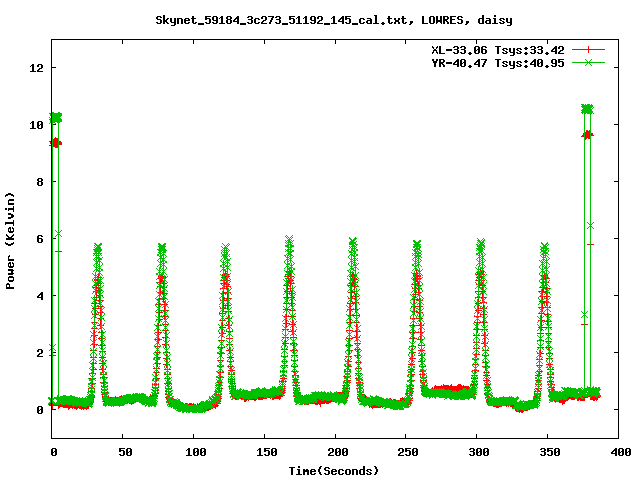Click the x-axis tick label 100
Viewport: 640px width, 480px height.
point(196,452)
